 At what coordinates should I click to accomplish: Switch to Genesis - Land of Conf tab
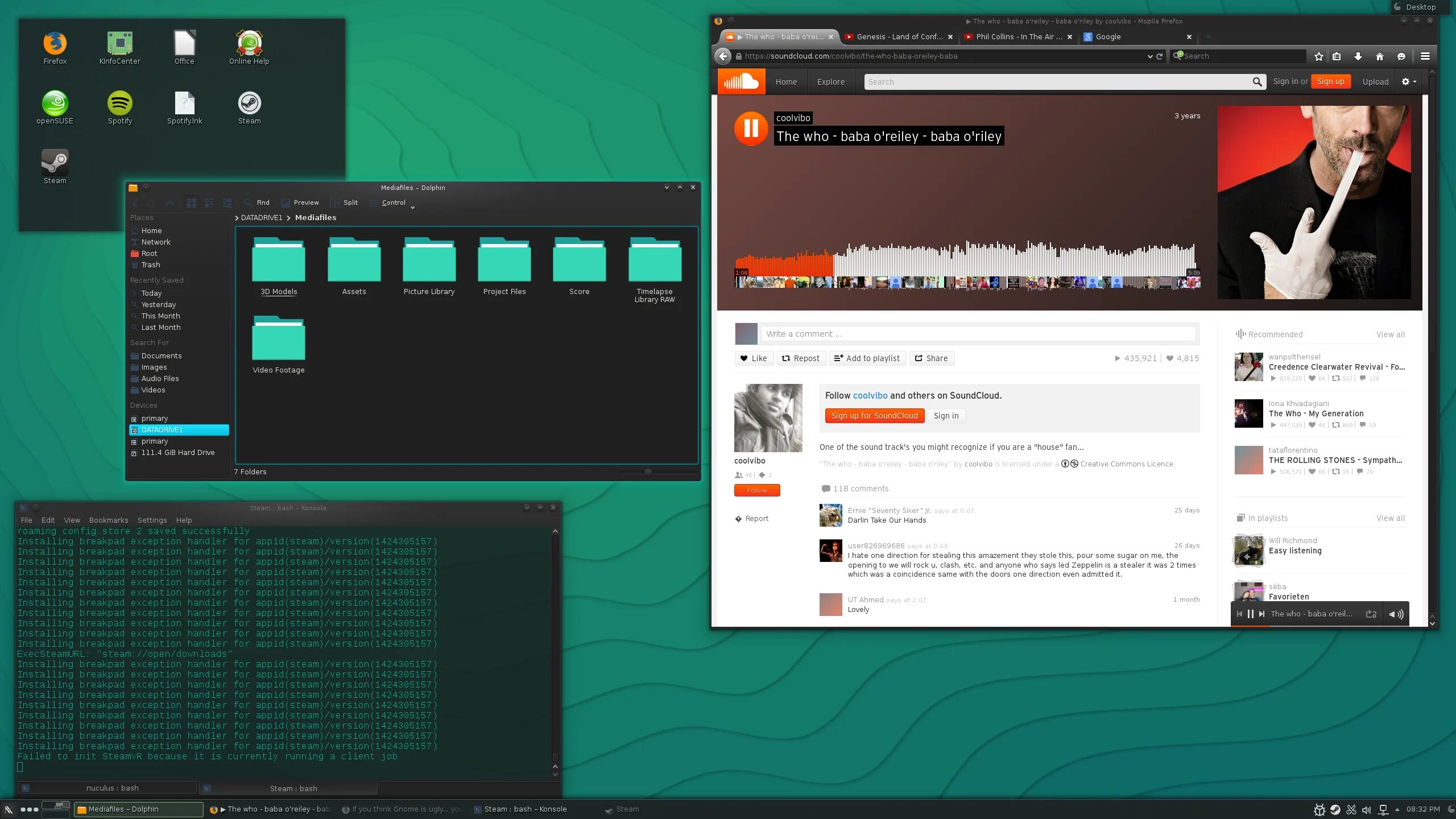[899, 37]
